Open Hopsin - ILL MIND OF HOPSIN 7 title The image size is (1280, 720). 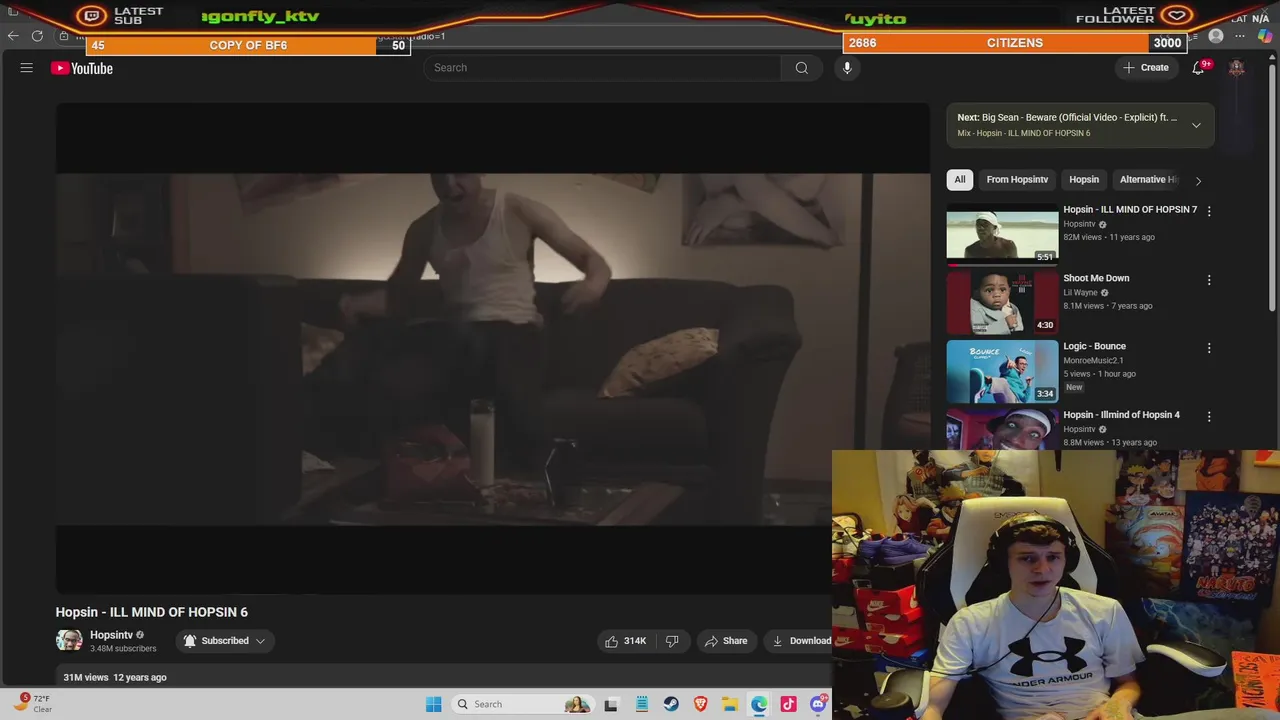1130,210
